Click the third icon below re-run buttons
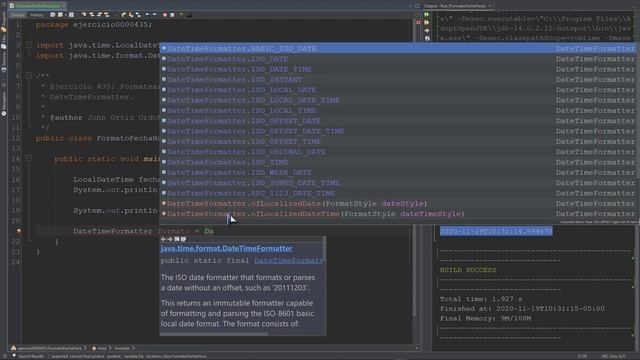Viewport: 640px width, 360px height. point(427,31)
